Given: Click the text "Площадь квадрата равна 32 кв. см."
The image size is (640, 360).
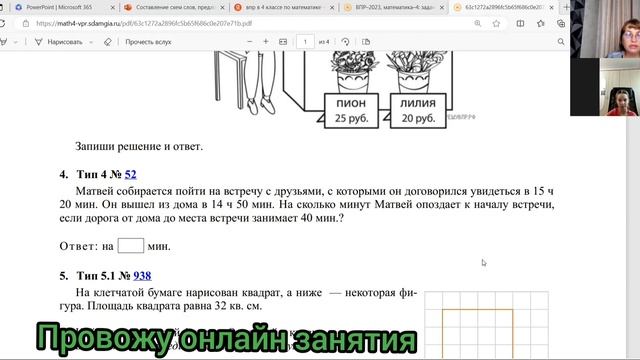Looking at the screenshot, I should [x=175, y=306].
